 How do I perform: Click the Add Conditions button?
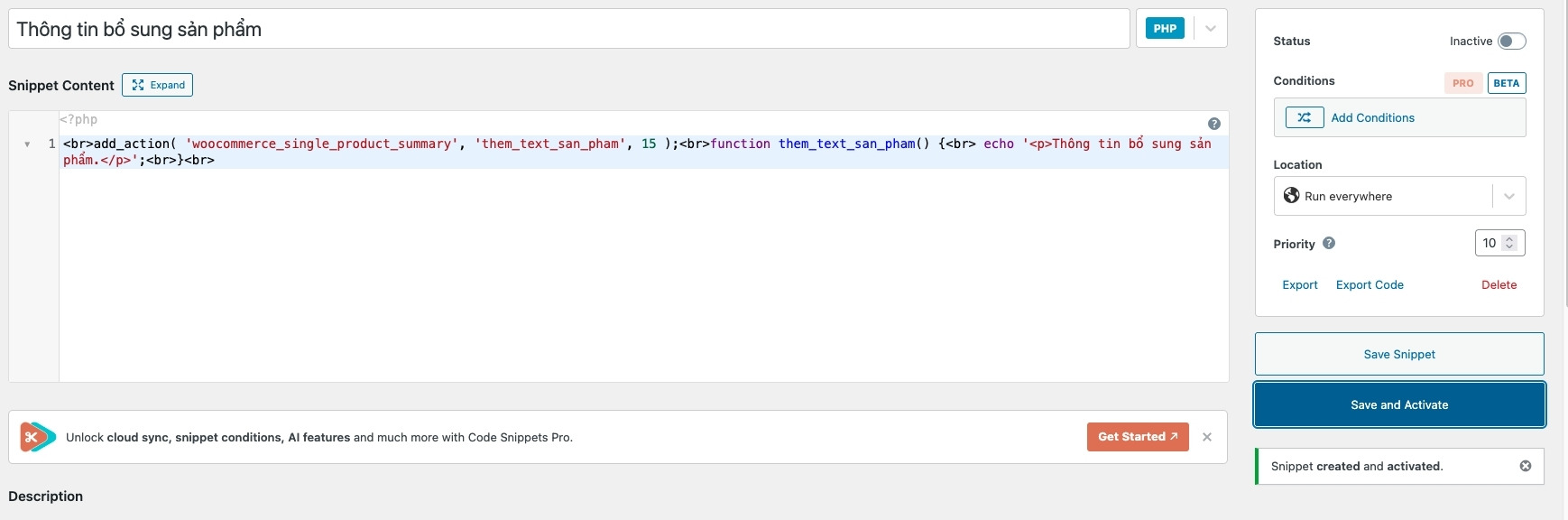point(1399,117)
